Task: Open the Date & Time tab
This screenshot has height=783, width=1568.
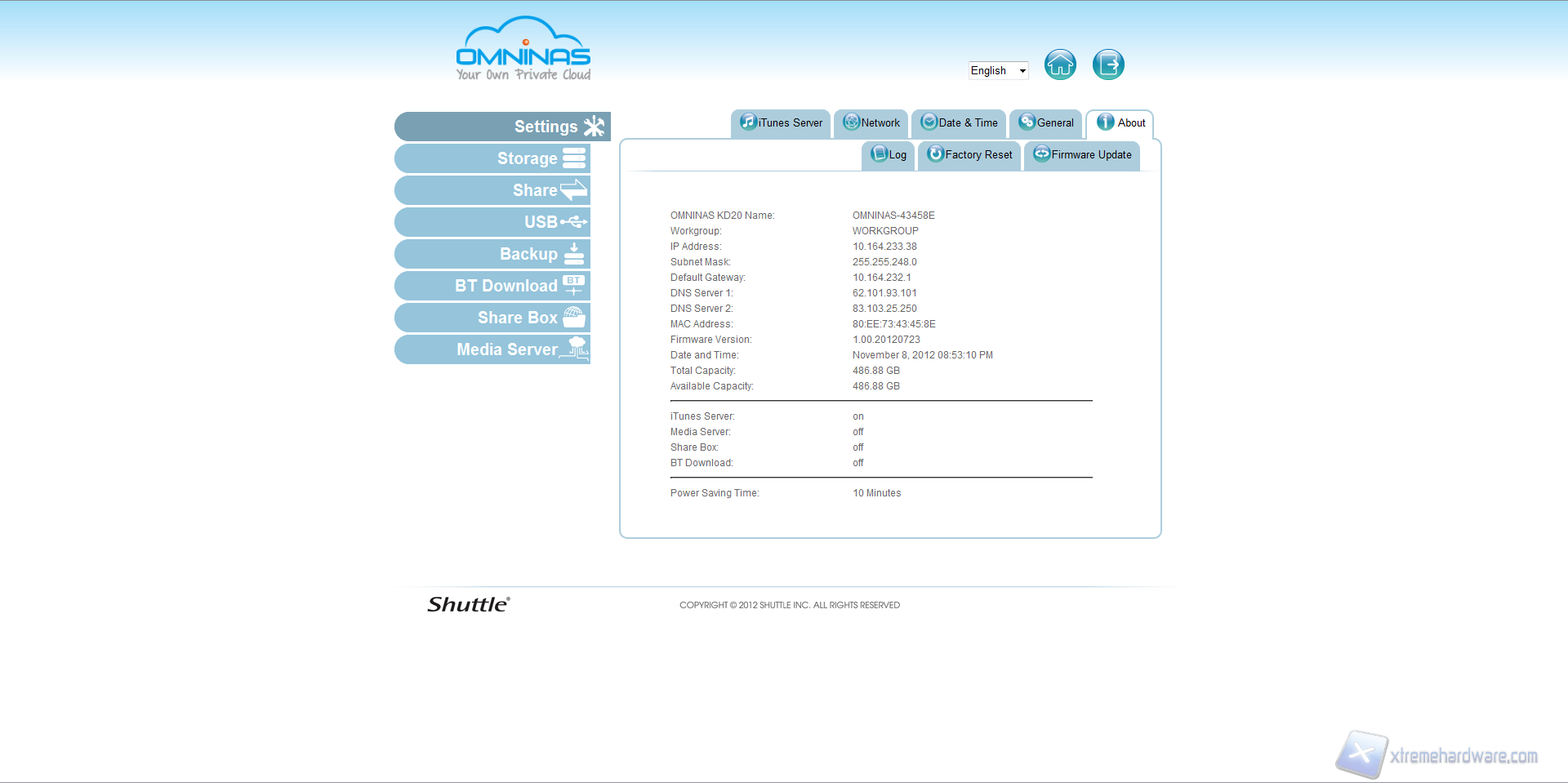Action: click(x=960, y=123)
